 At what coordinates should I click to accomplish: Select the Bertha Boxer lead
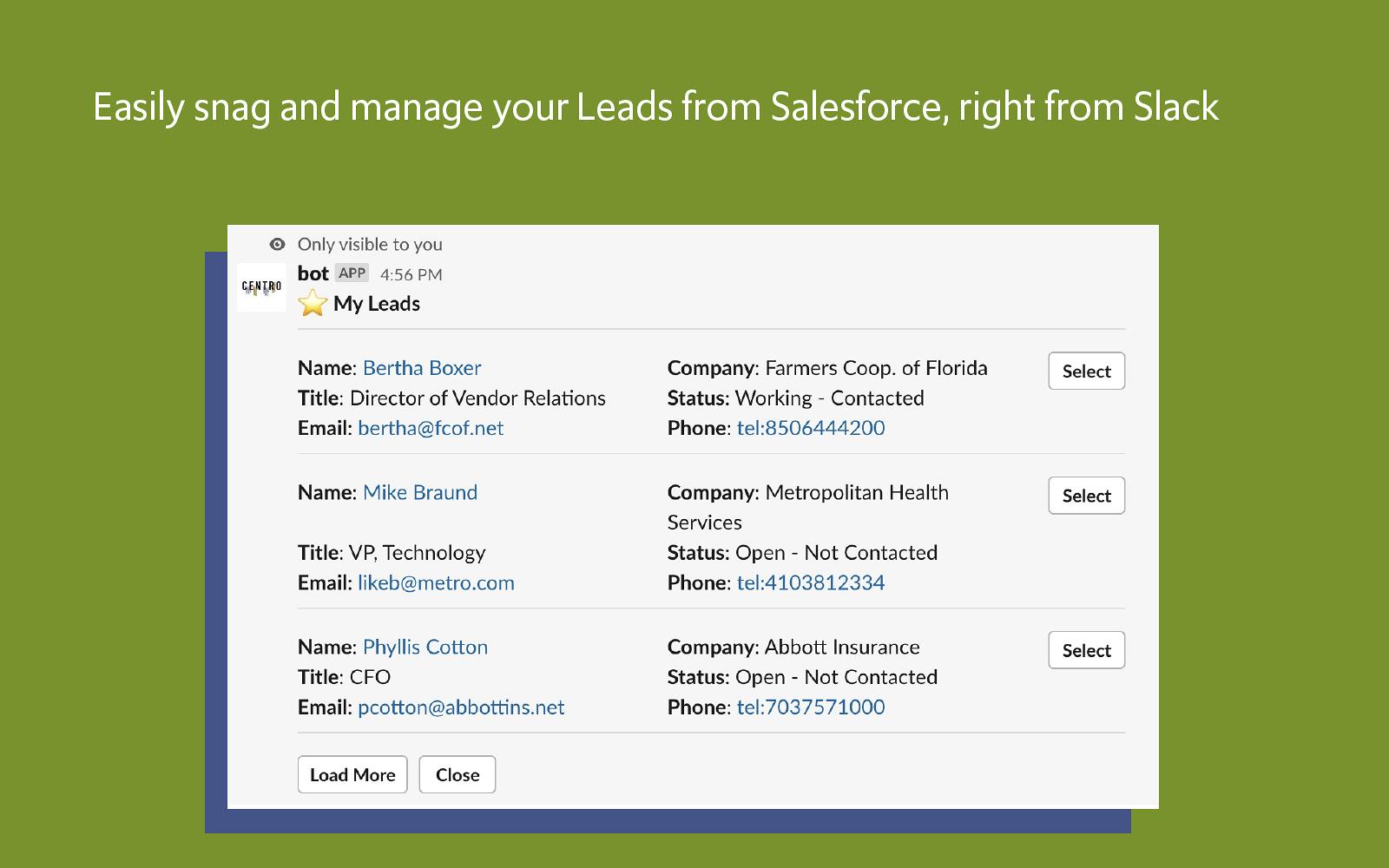[1086, 371]
